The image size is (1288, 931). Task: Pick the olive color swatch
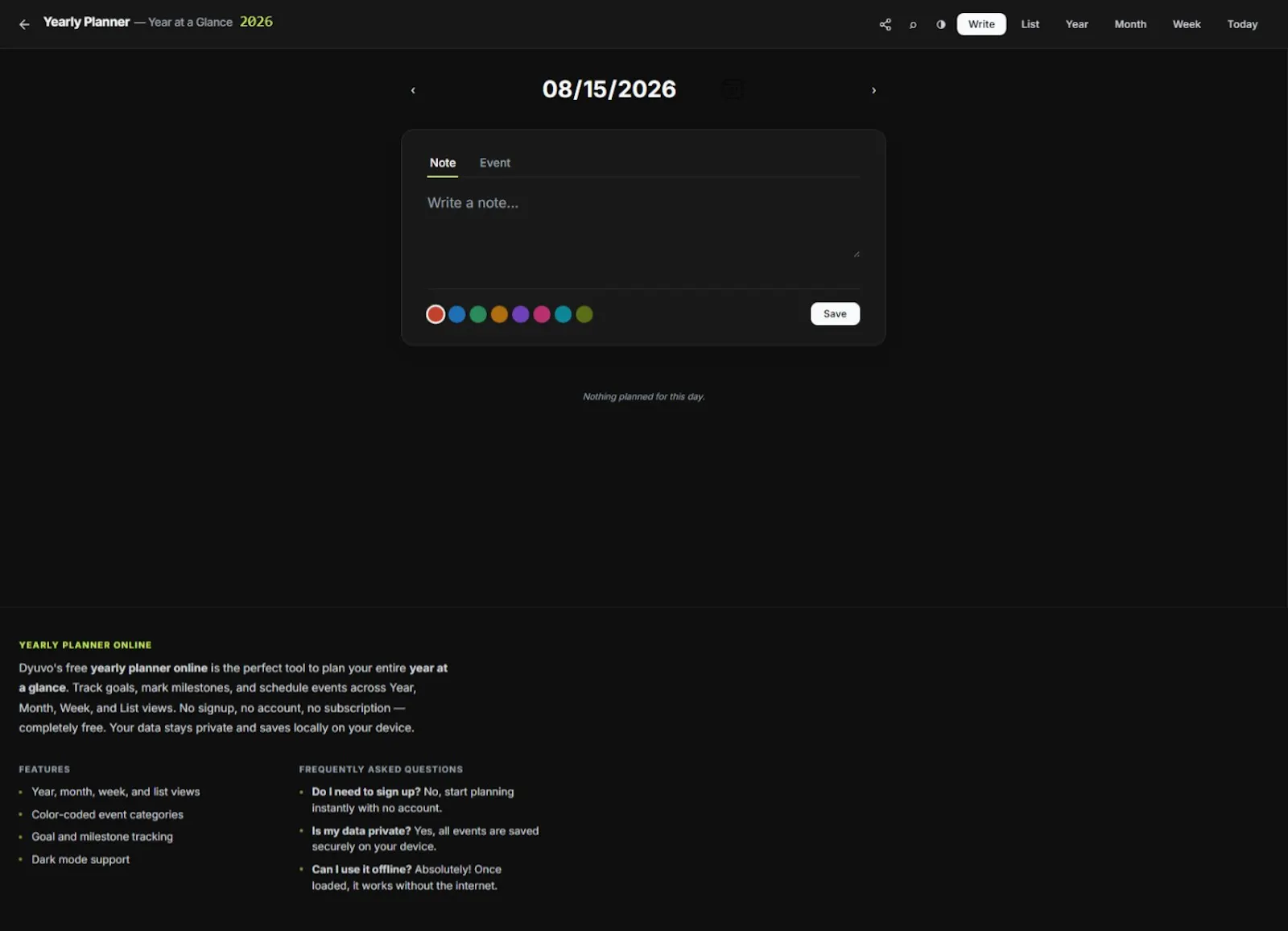584,314
